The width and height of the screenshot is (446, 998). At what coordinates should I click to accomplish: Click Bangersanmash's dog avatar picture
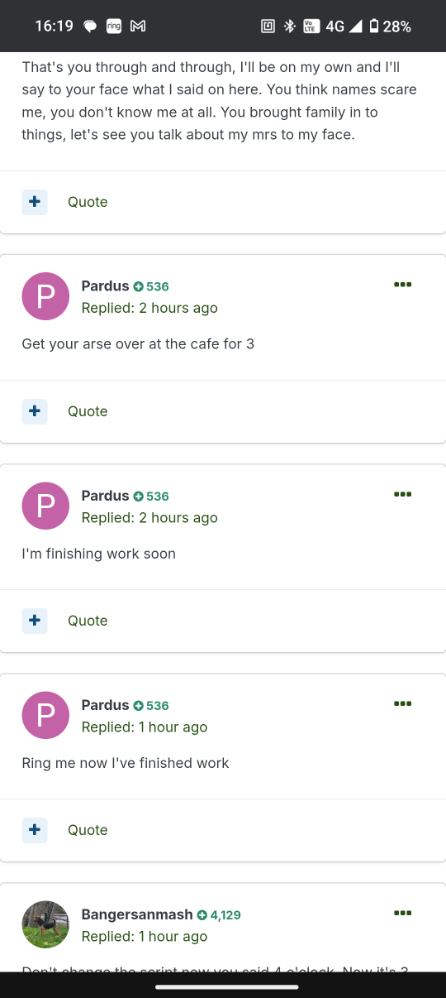45,924
